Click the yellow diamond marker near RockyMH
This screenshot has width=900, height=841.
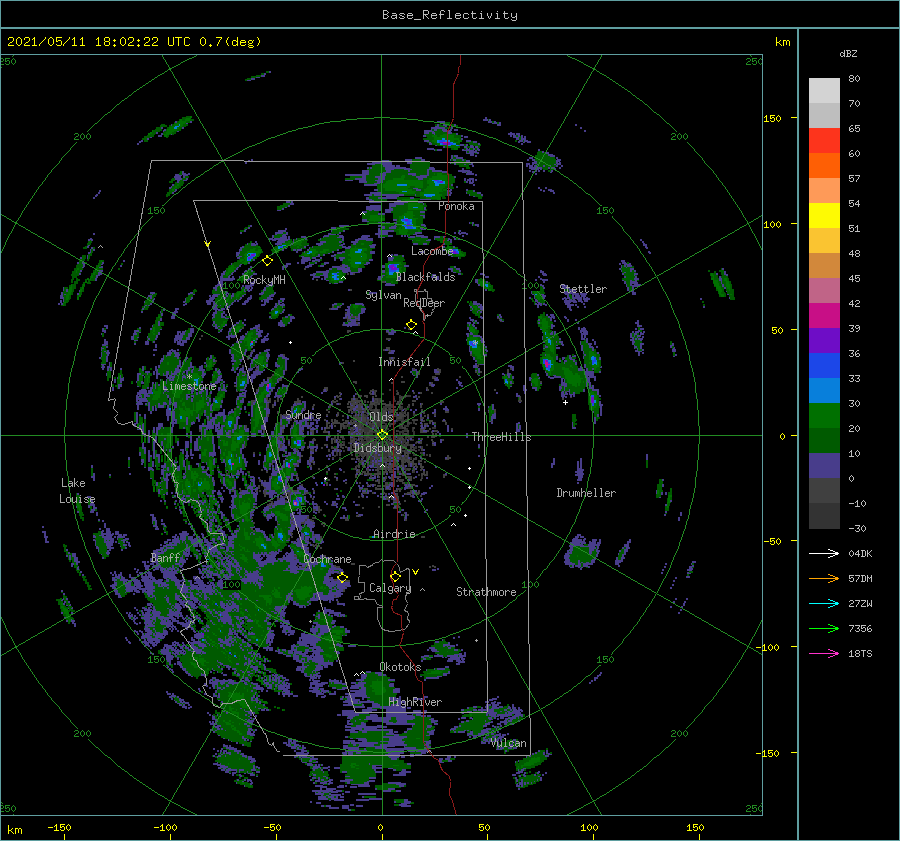click(x=267, y=261)
